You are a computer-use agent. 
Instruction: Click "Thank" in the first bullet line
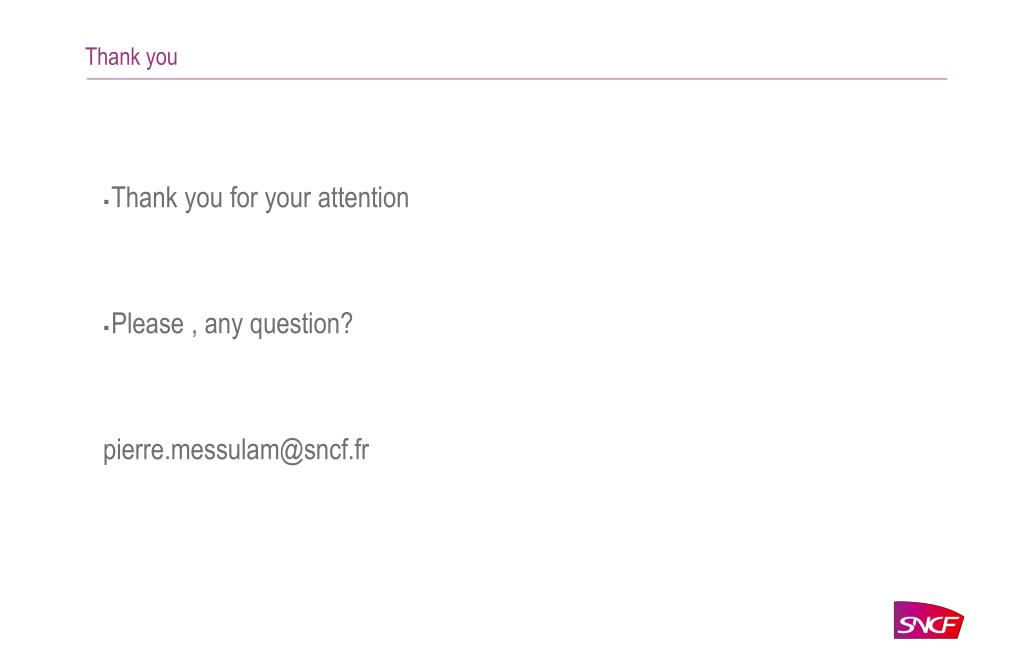coord(144,198)
